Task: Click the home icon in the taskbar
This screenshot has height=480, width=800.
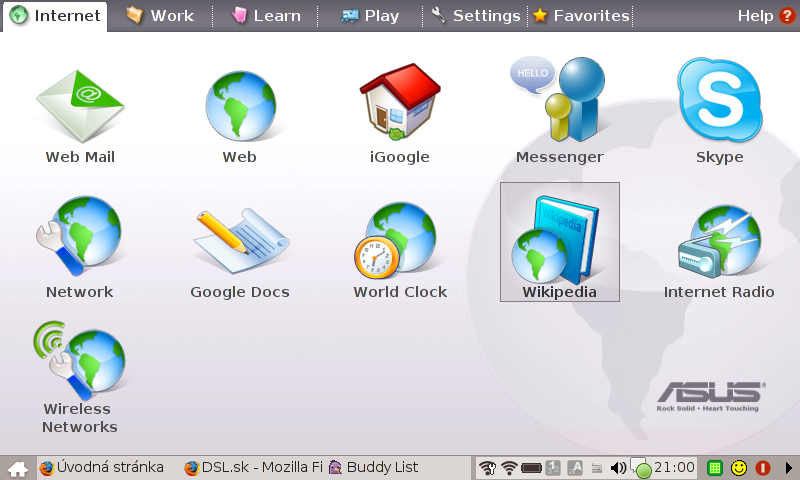Action: [18, 468]
